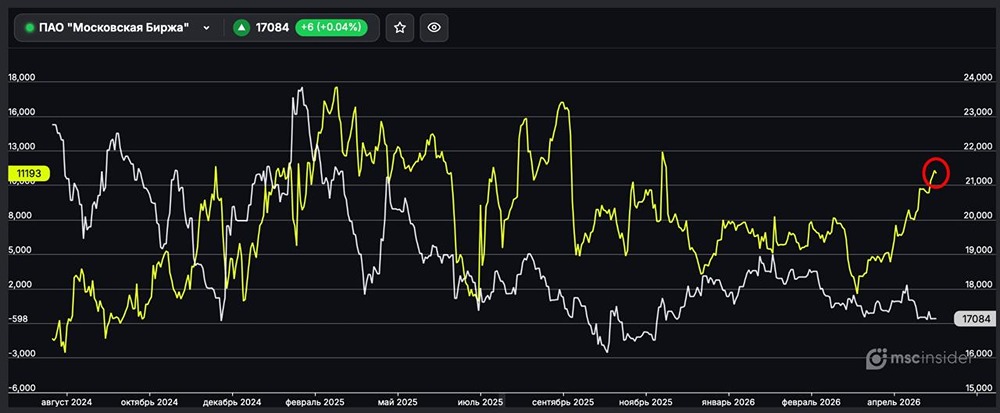1000x413 pixels.
Task: Click the апрель 2026 date label
Action: (x=893, y=403)
